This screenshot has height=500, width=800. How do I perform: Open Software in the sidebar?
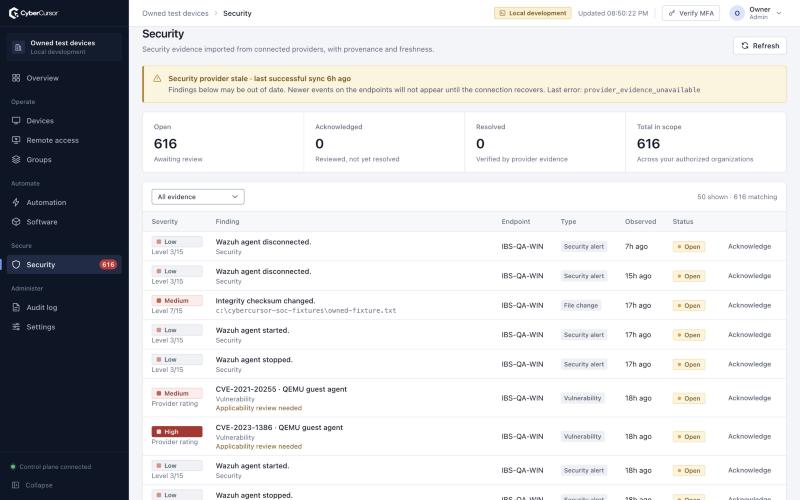pos(64,222)
